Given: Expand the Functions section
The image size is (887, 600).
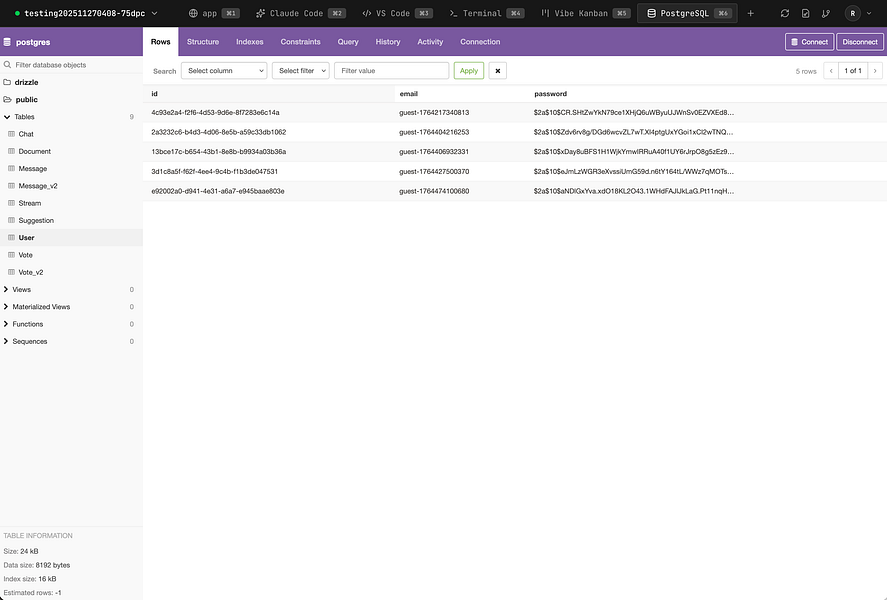Looking at the screenshot, I should pyautogui.click(x=6, y=324).
